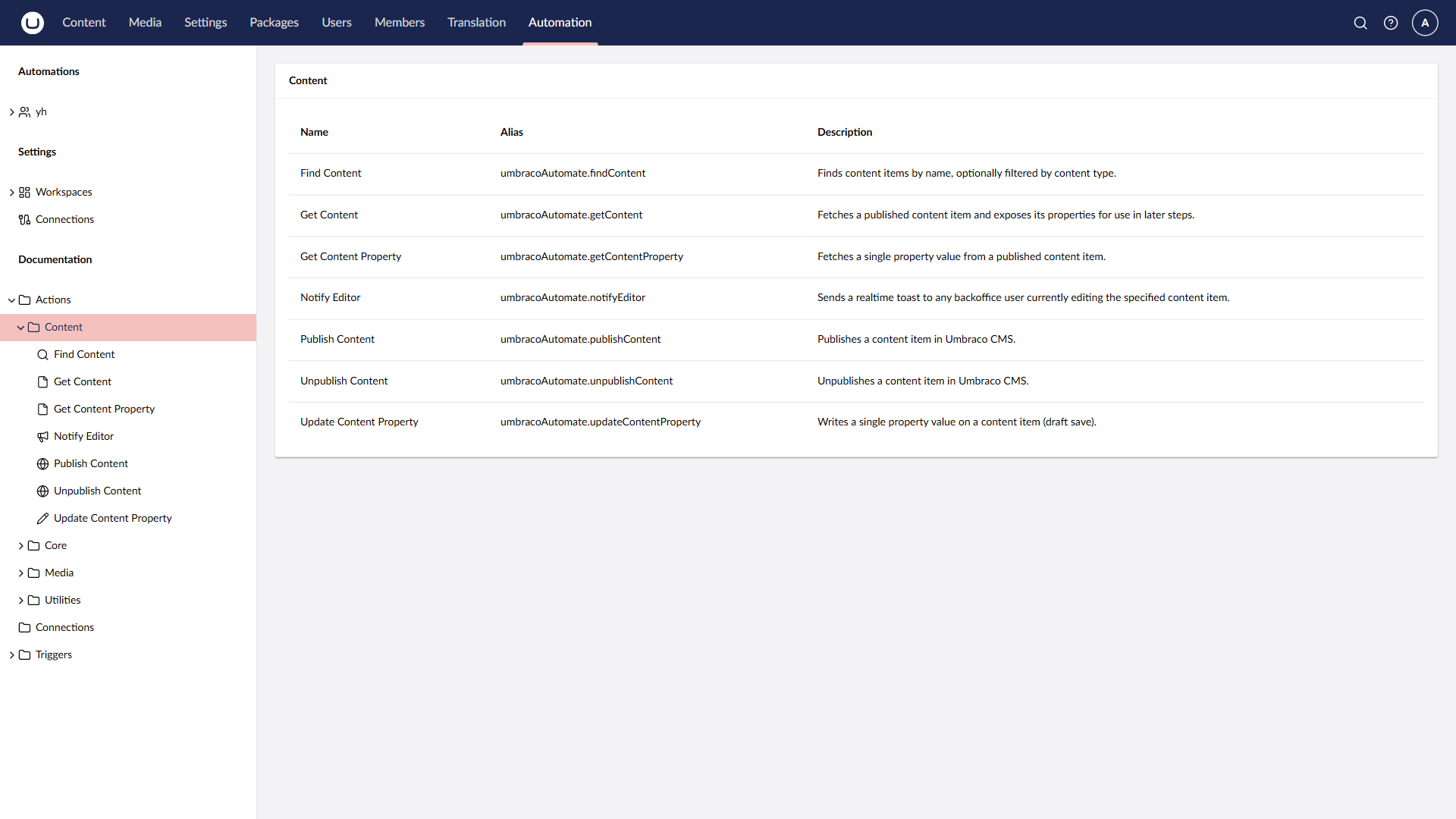The width and height of the screenshot is (1456, 819).
Task: Click alias umbracoAutomate.notifyEditor
Action: (x=573, y=298)
